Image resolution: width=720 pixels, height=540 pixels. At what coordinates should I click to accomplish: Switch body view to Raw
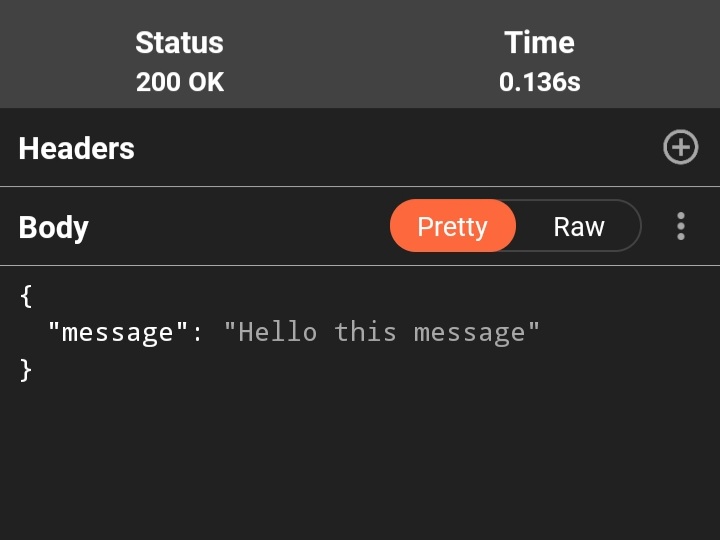pyautogui.click(x=579, y=226)
